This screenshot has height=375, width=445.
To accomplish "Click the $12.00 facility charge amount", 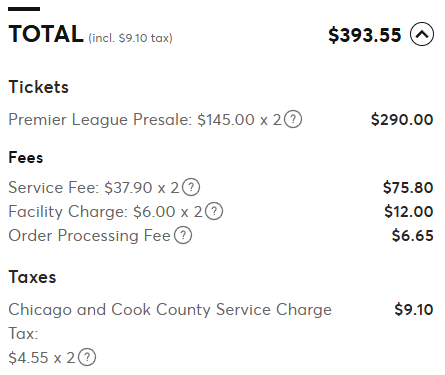I will click(x=409, y=211).
